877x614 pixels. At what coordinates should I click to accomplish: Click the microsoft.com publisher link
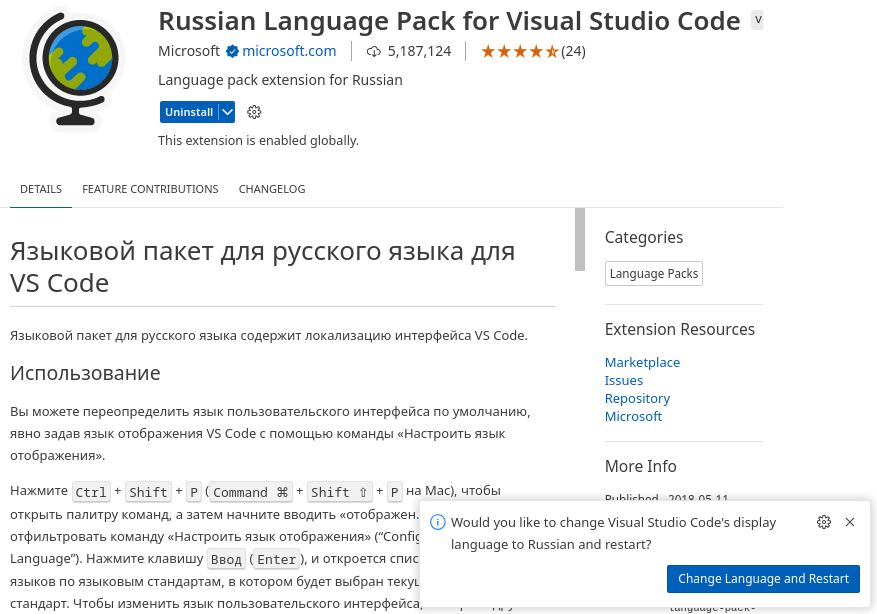click(289, 51)
